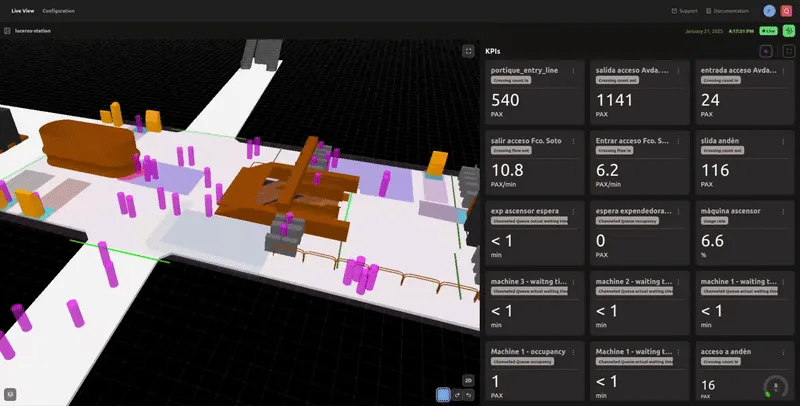Switch to the Configuration tab
Image resolution: width=800 pixels, height=406 pixels.
[58, 11]
